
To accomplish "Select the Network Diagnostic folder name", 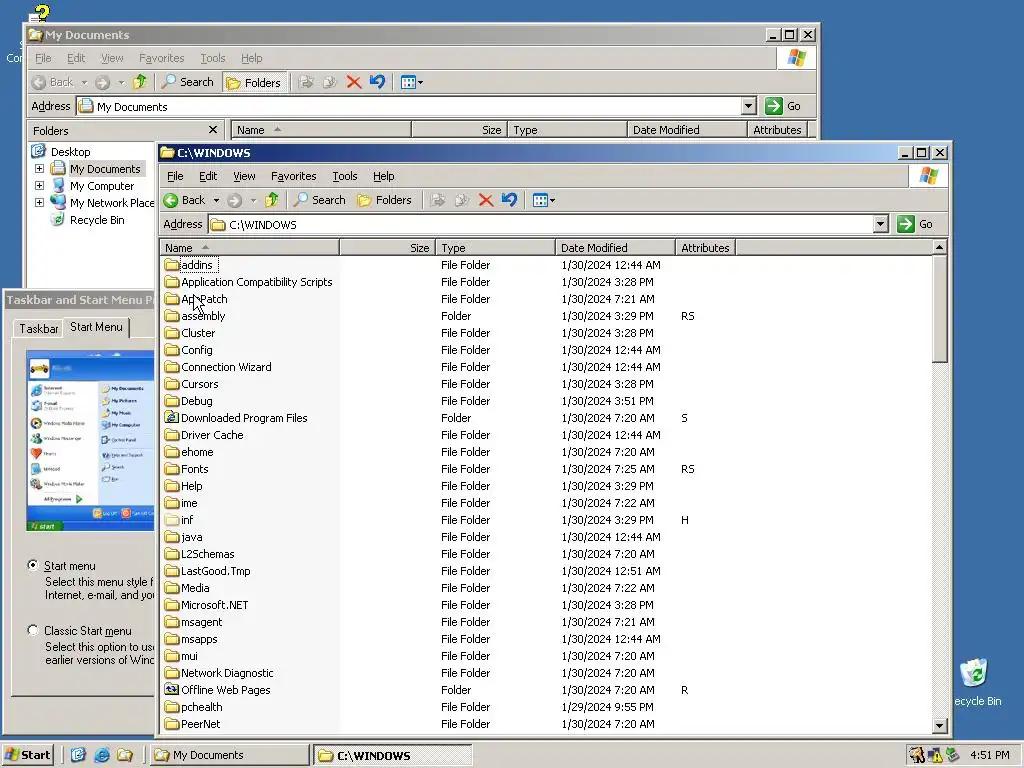I will pos(227,673).
